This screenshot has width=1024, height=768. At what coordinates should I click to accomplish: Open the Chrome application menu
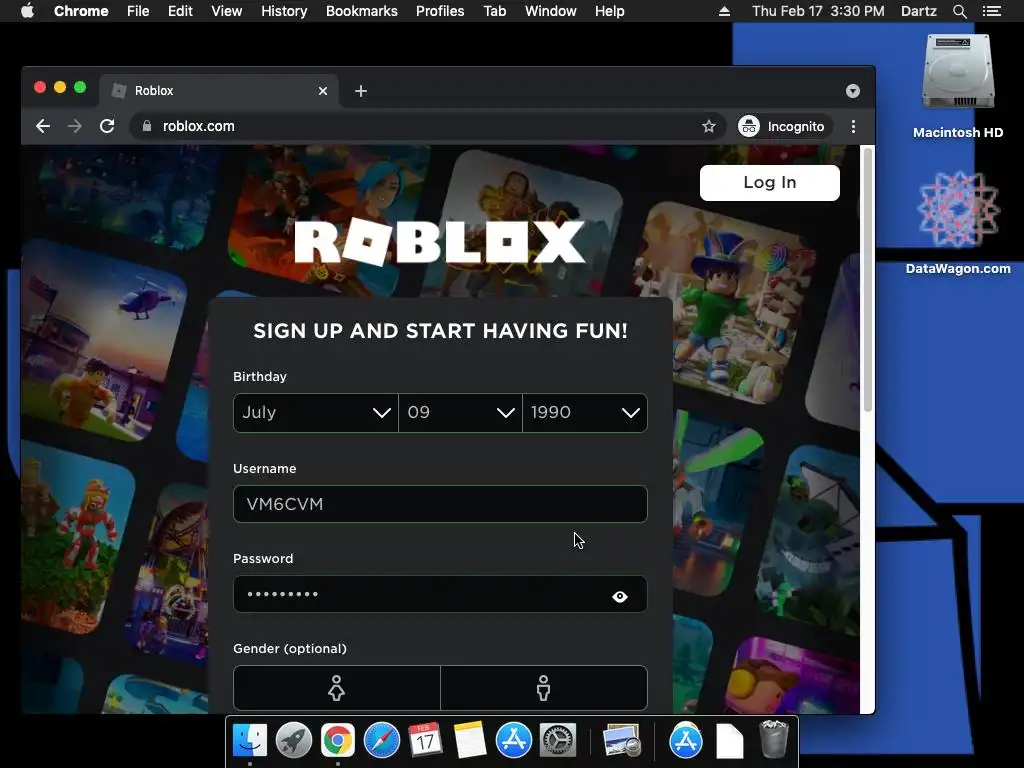[x=81, y=11]
